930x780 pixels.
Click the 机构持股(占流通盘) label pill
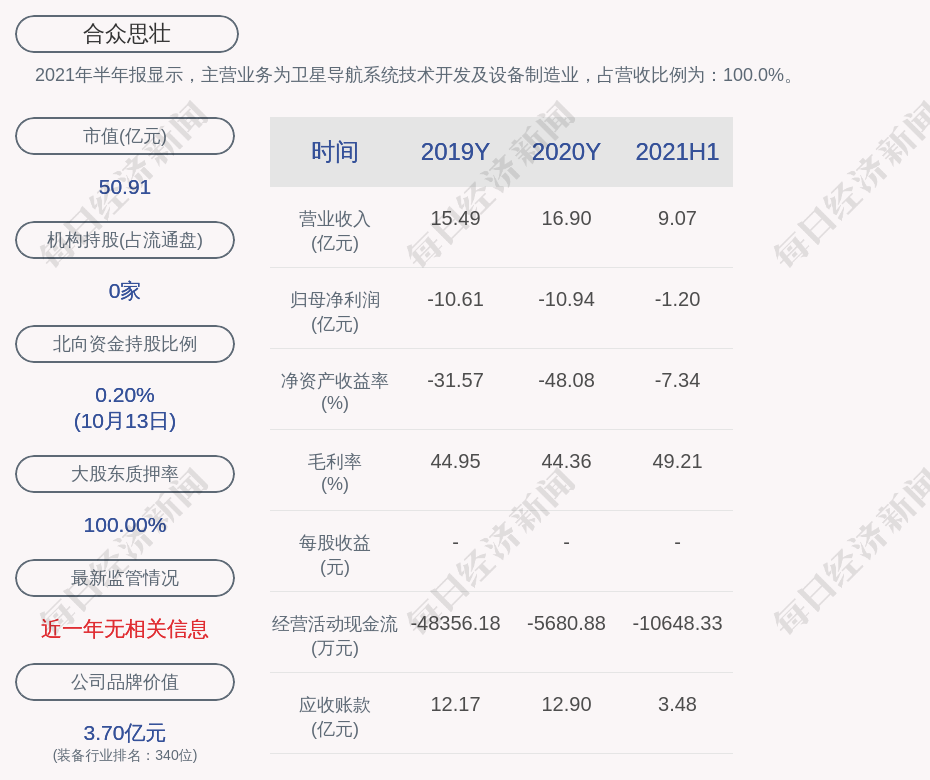click(x=125, y=240)
